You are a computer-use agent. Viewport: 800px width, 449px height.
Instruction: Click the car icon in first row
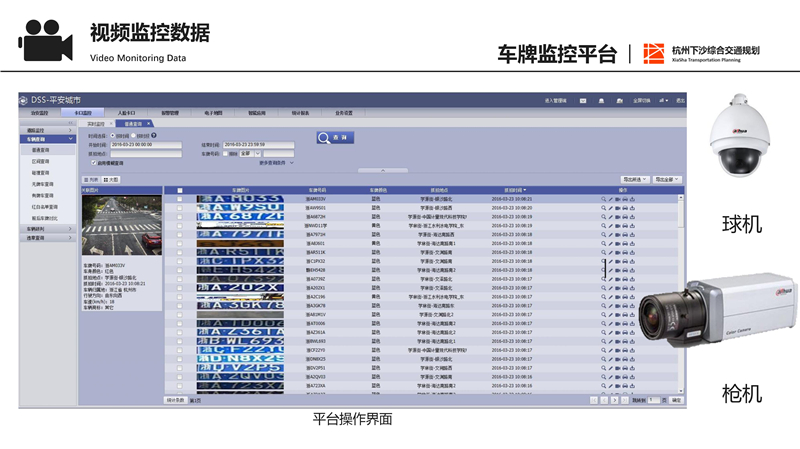pyautogui.click(x=625, y=199)
